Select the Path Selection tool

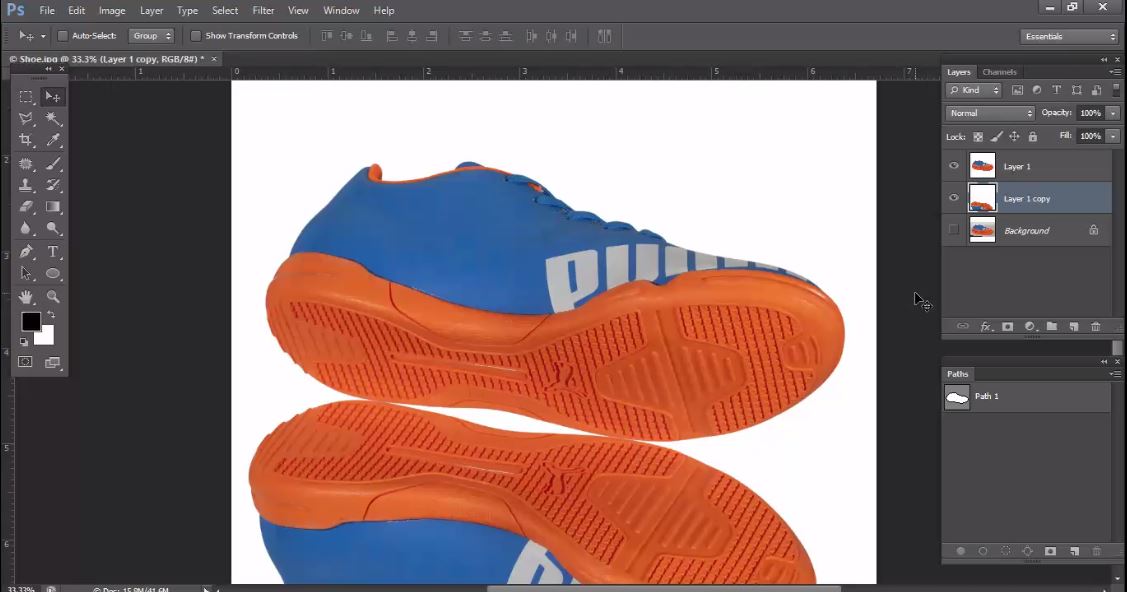click(x=26, y=274)
